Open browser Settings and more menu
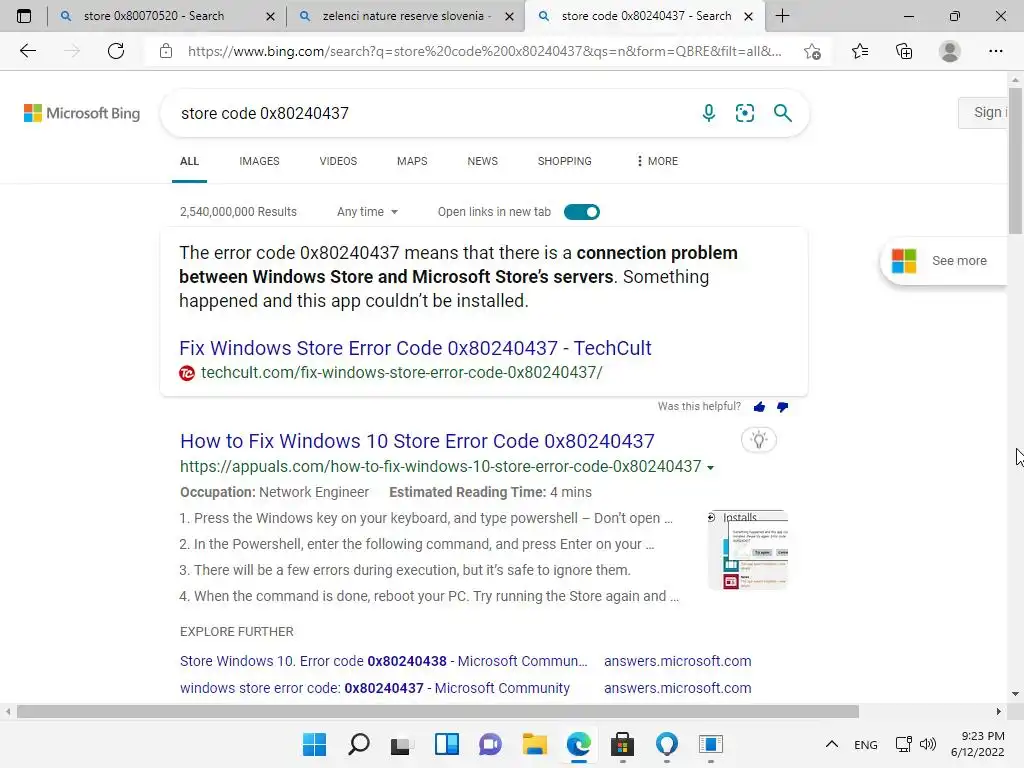1024x768 pixels. coord(995,51)
